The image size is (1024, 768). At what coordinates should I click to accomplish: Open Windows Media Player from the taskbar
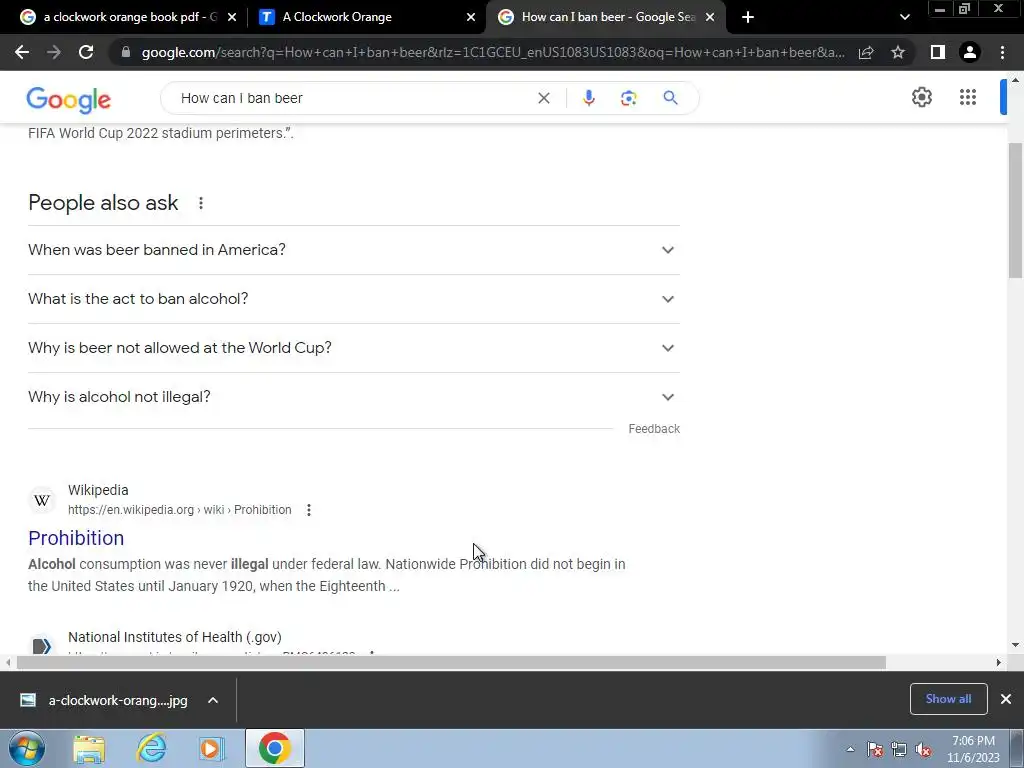coord(211,748)
